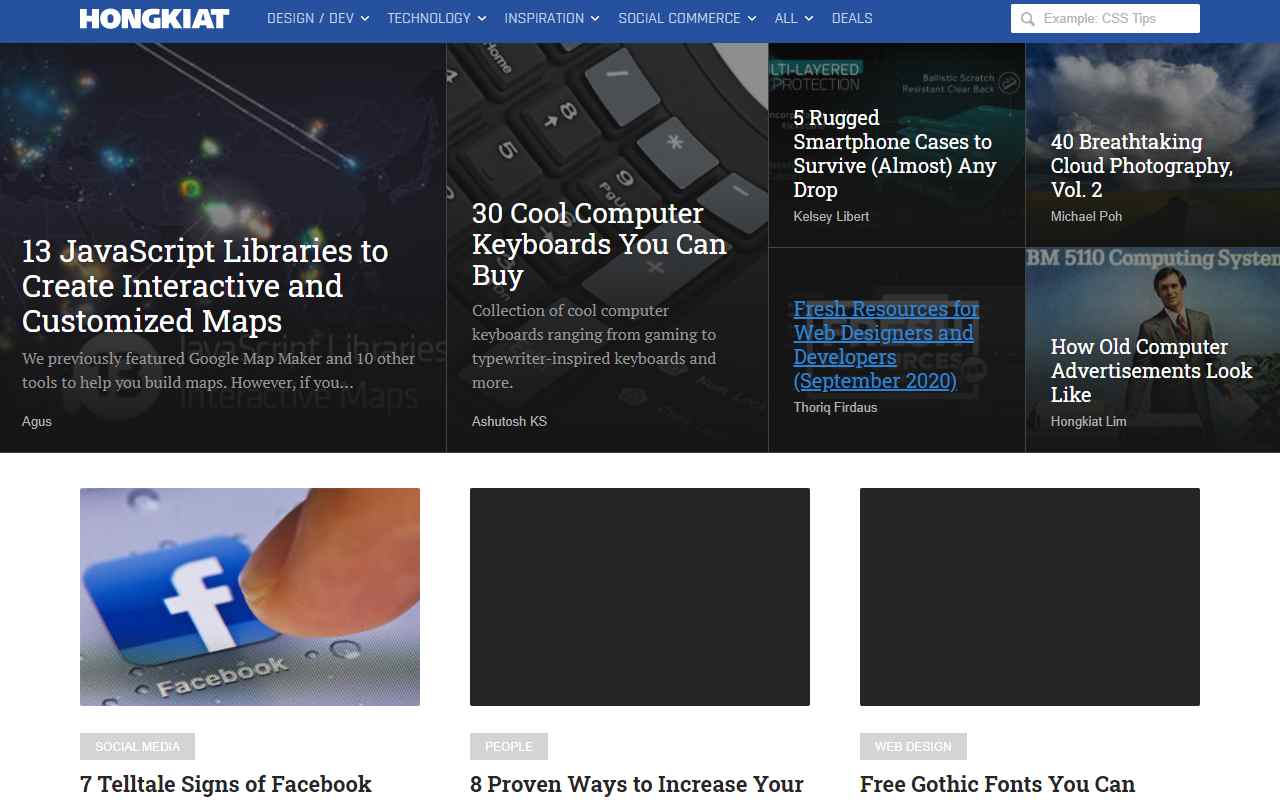Open '13 JavaScript Libraries to Create Interactive' article
Screen dimensions: 1280x800
[205, 286]
